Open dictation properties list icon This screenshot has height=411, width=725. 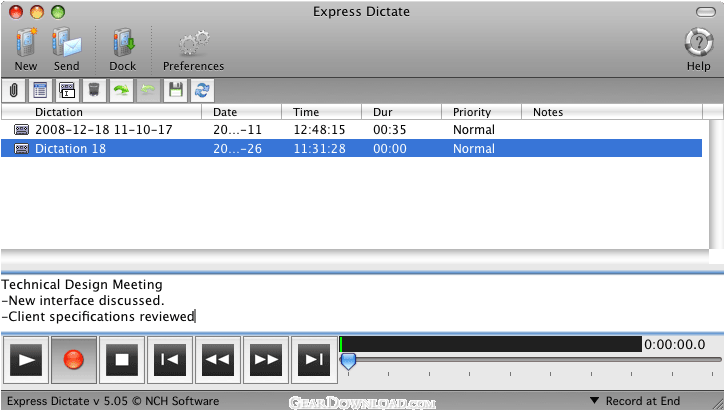pyautogui.click(x=40, y=90)
